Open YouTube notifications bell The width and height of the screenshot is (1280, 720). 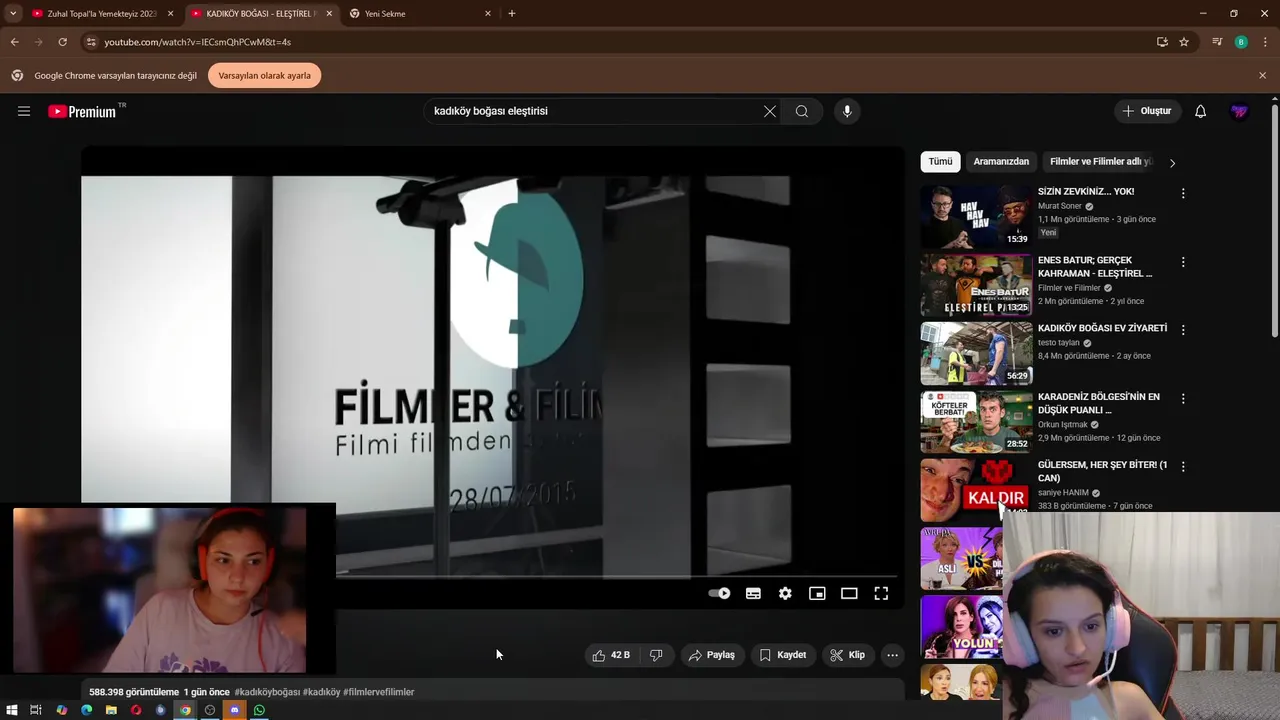(x=1200, y=111)
